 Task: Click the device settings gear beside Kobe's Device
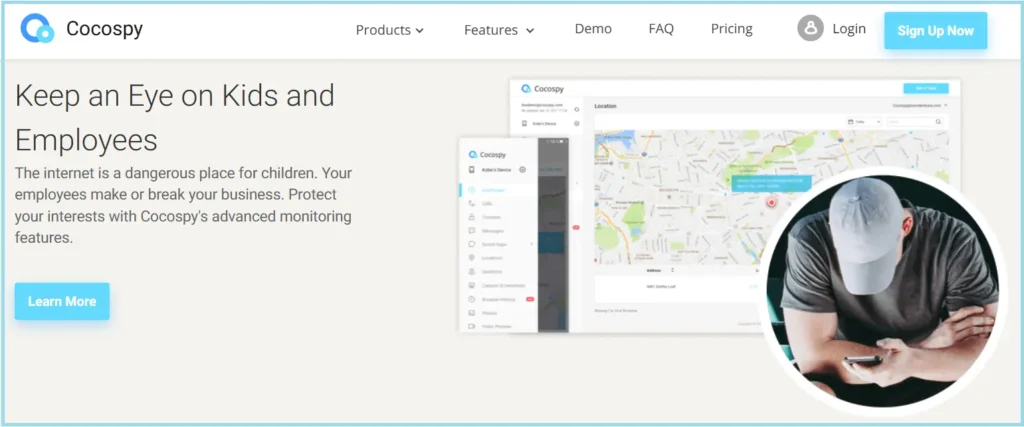point(521,170)
